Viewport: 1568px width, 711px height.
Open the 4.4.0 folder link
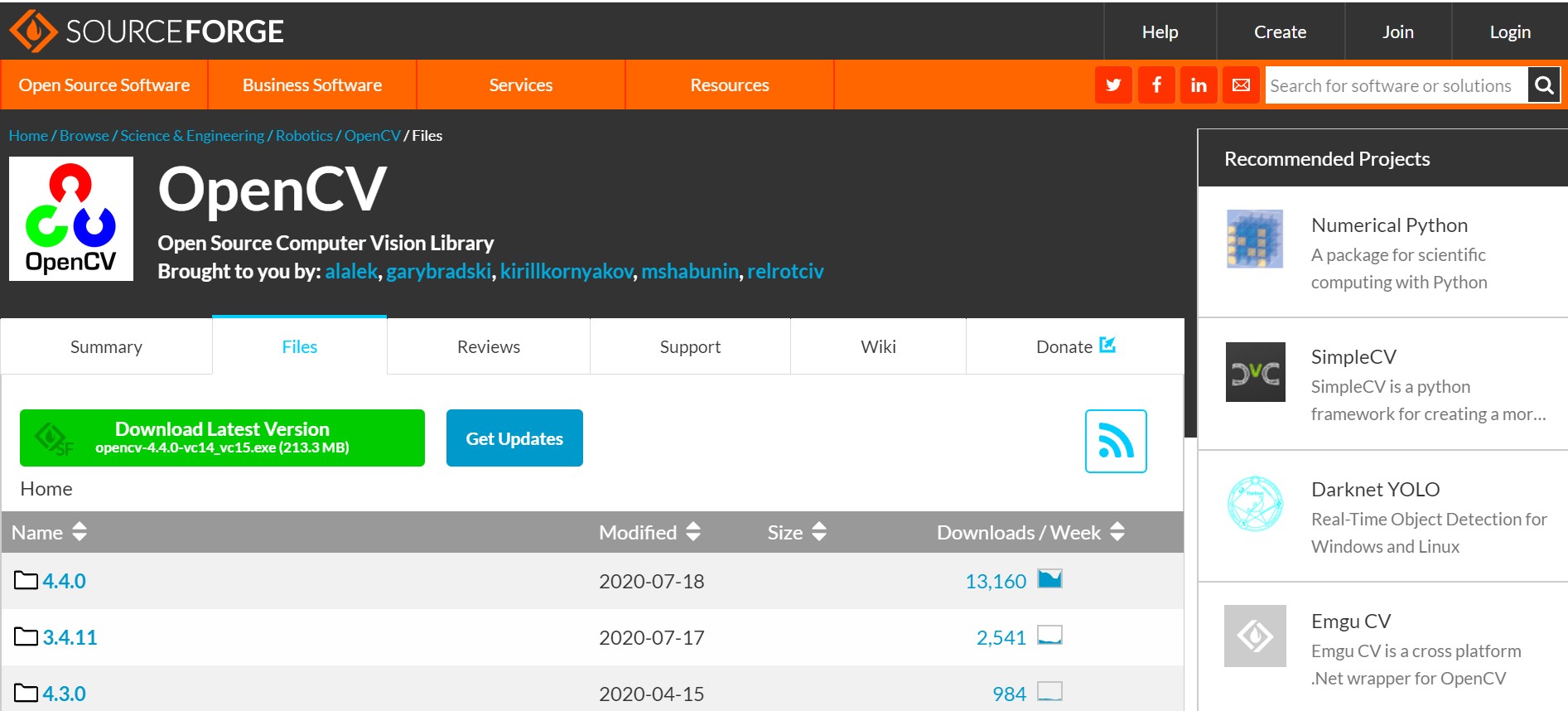point(64,581)
